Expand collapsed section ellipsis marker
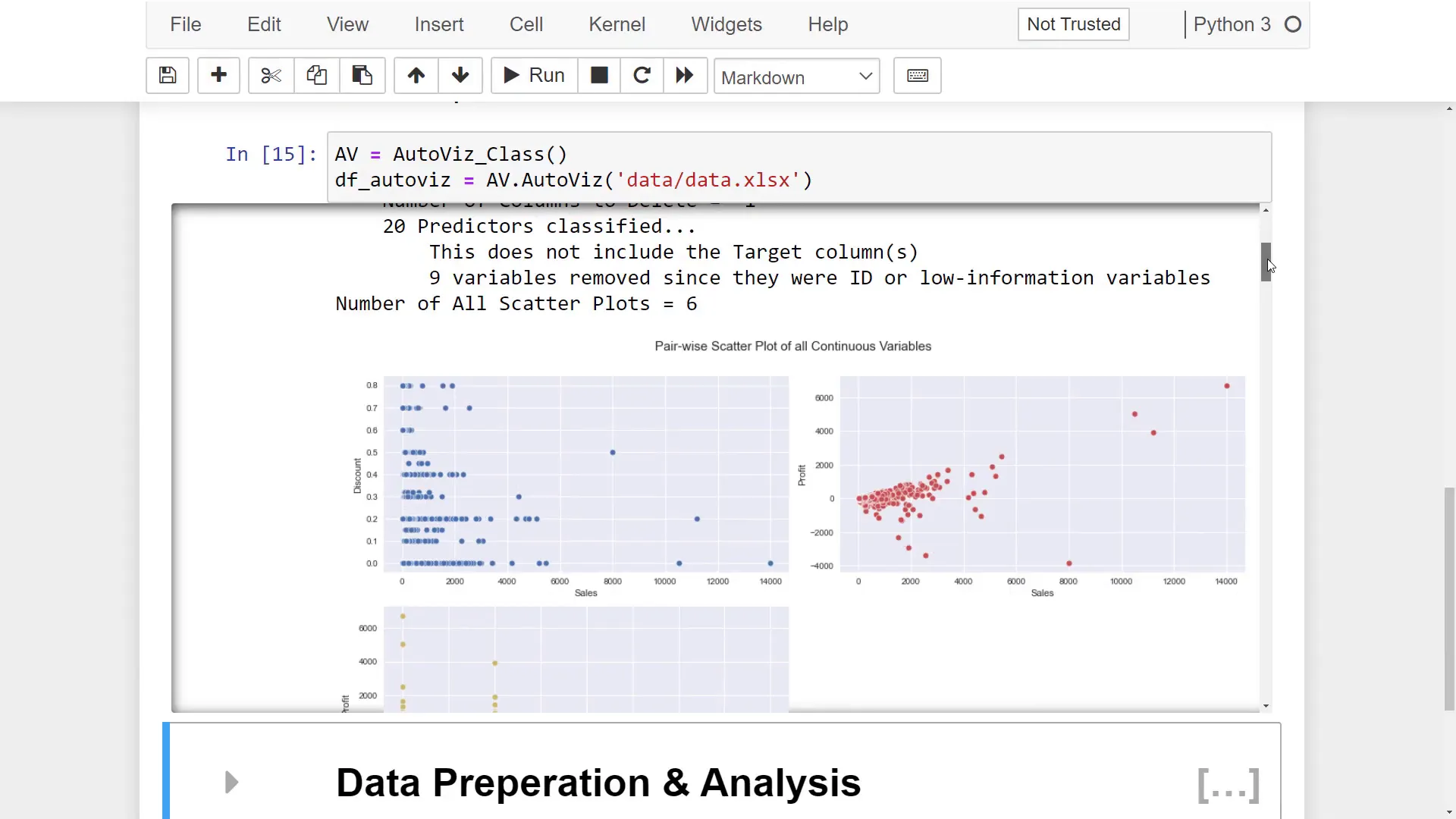The width and height of the screenshot is (1456, 819). click(1228, 785)
